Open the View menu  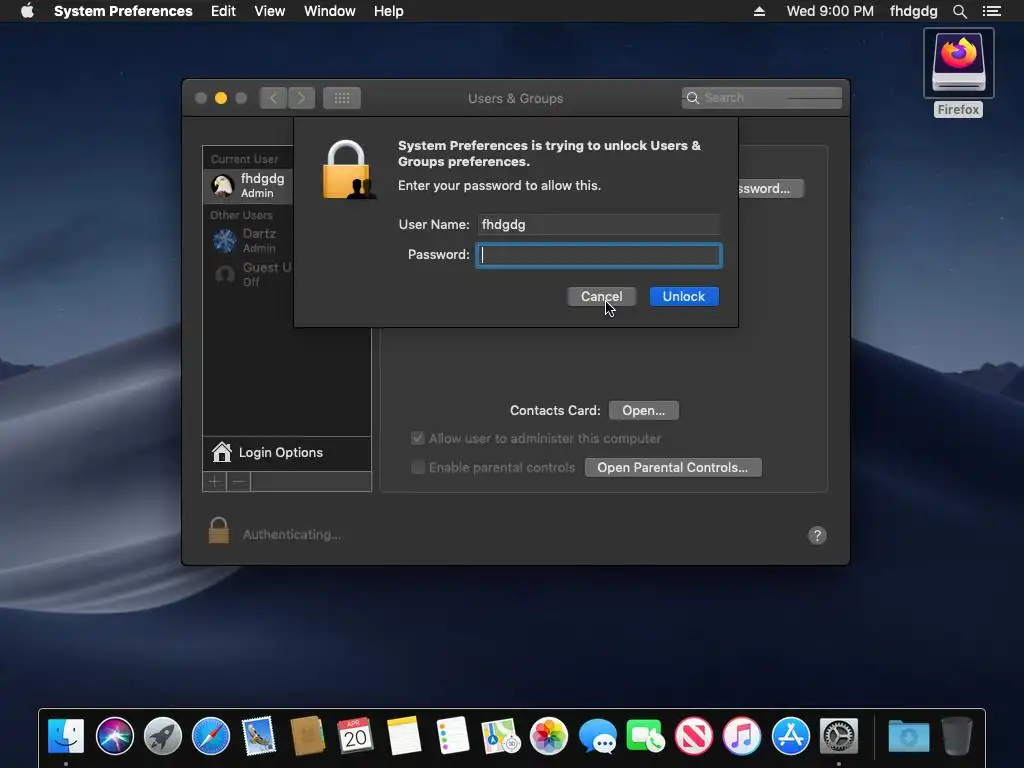click(269, 11)
